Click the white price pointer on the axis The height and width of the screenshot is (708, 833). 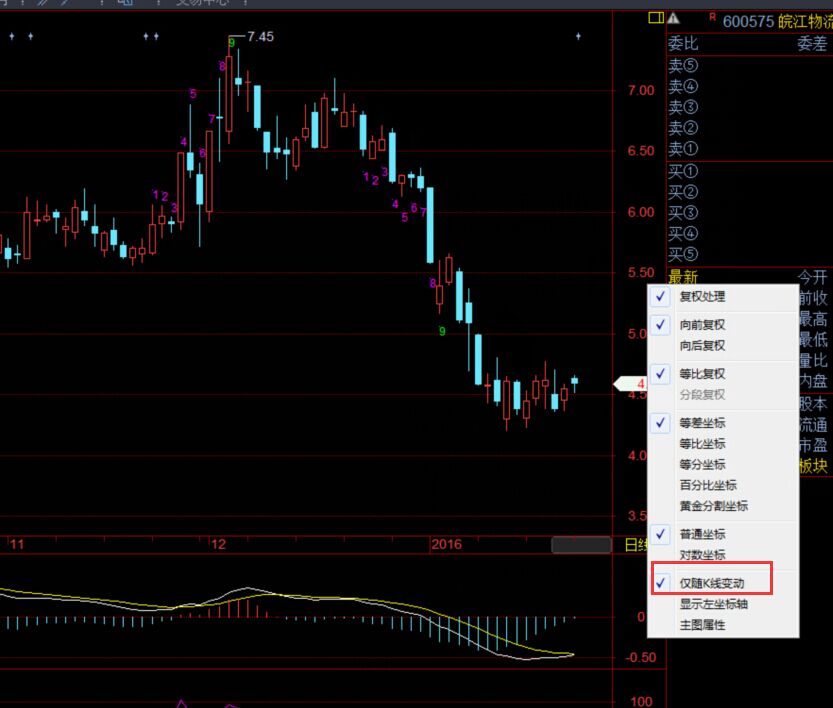click(630, 384)
